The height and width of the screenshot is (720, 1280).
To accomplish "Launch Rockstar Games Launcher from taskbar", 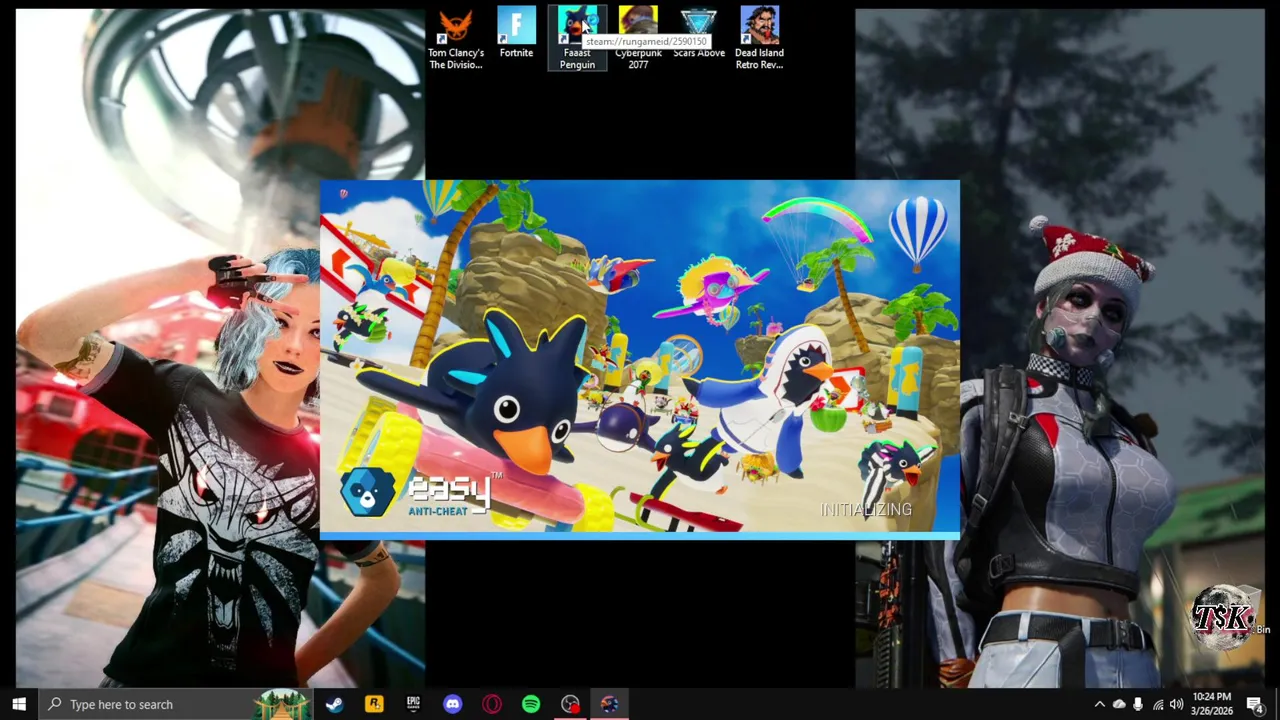I will pos(374,704).
